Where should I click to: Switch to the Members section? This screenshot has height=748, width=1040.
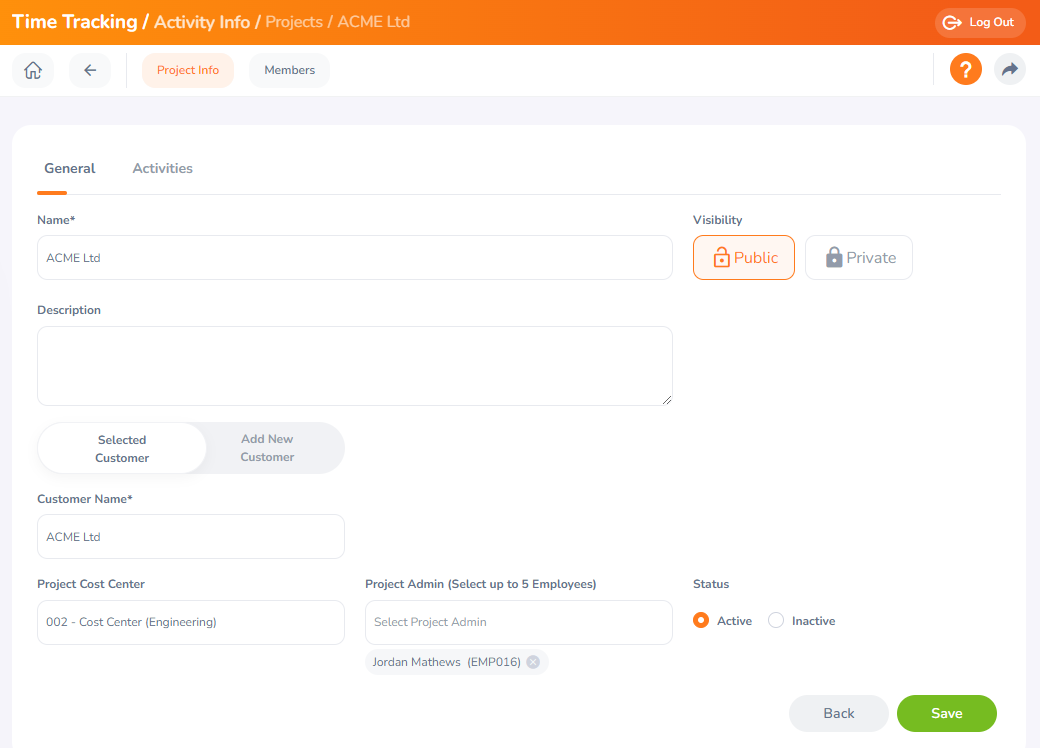point(289,70)
